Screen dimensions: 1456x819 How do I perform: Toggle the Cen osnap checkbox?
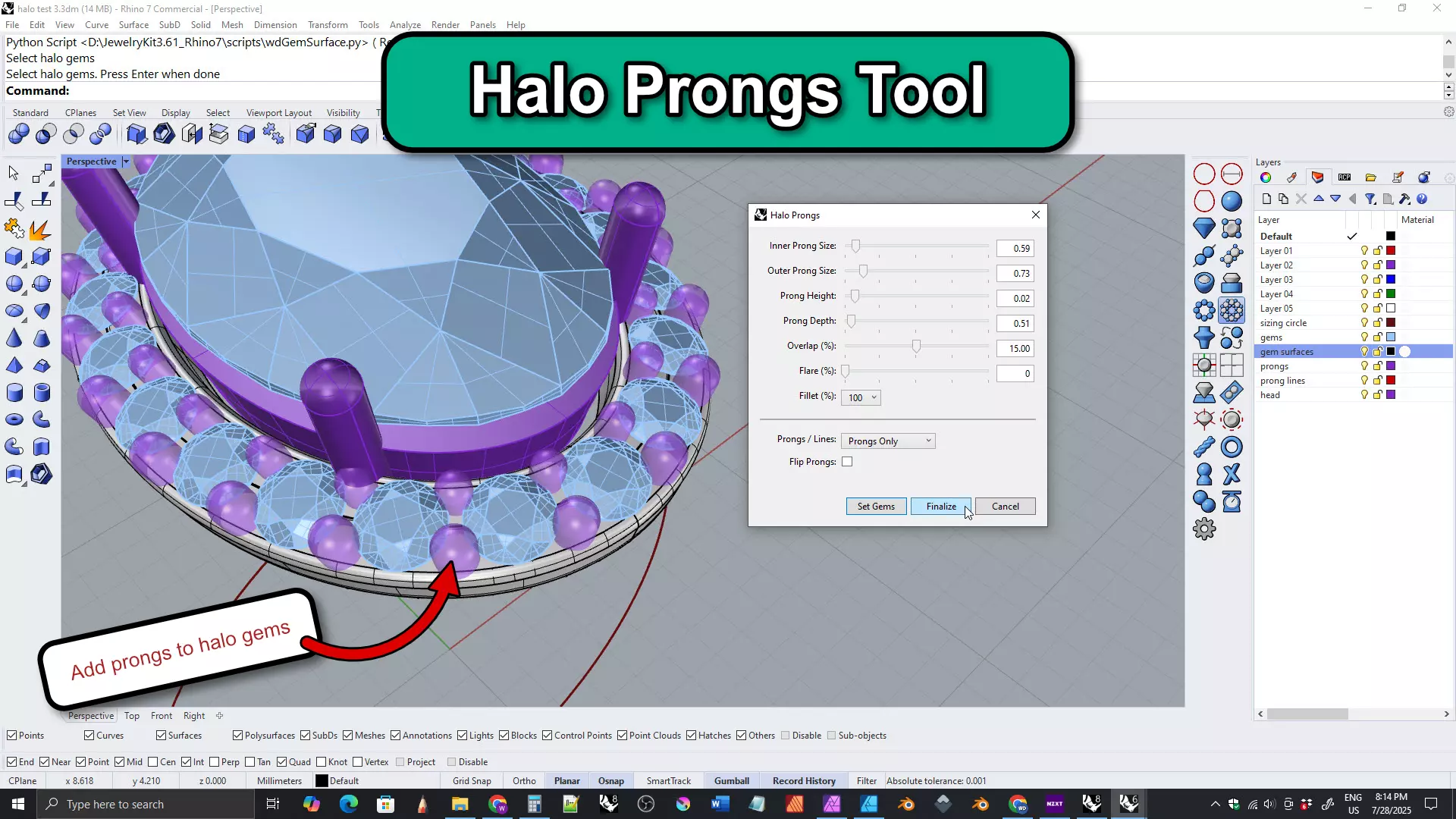tap(153, 762)
